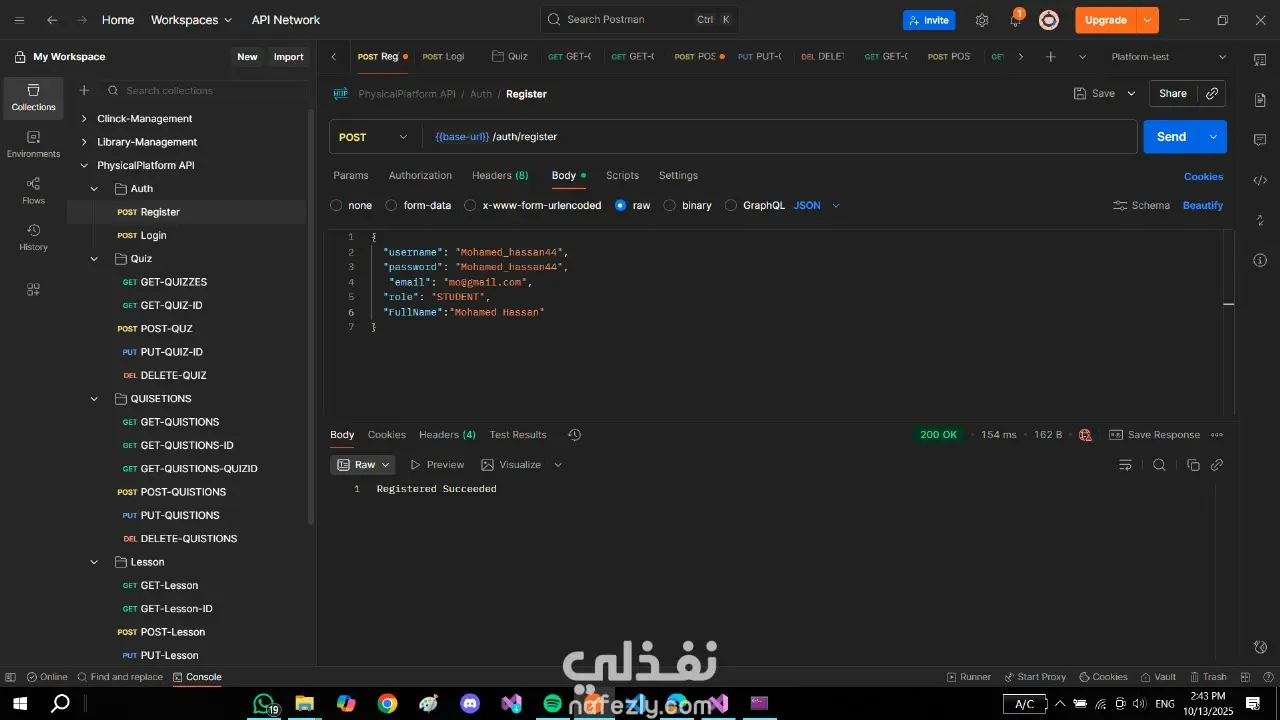Click the Import button
1280x720 pixels.
pos(288,57)
